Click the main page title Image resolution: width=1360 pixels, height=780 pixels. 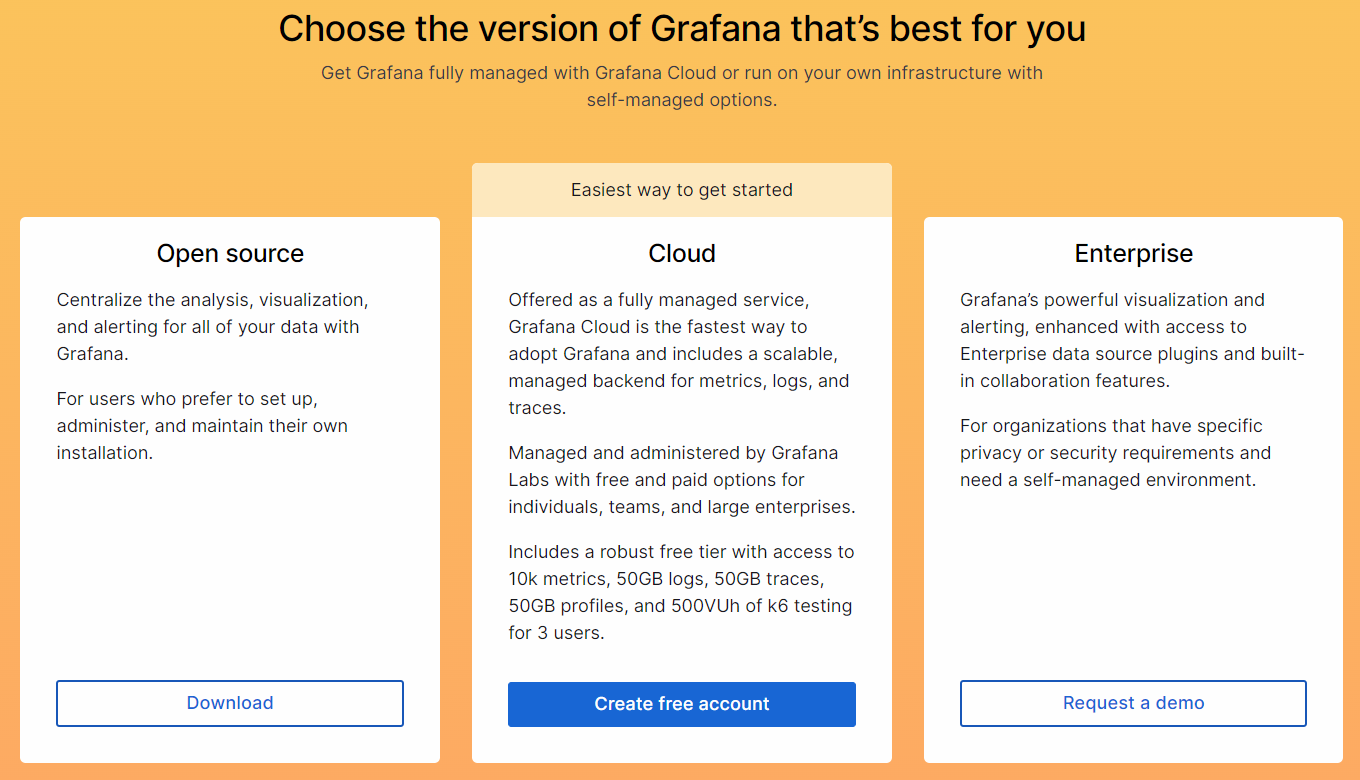point(681,28)
